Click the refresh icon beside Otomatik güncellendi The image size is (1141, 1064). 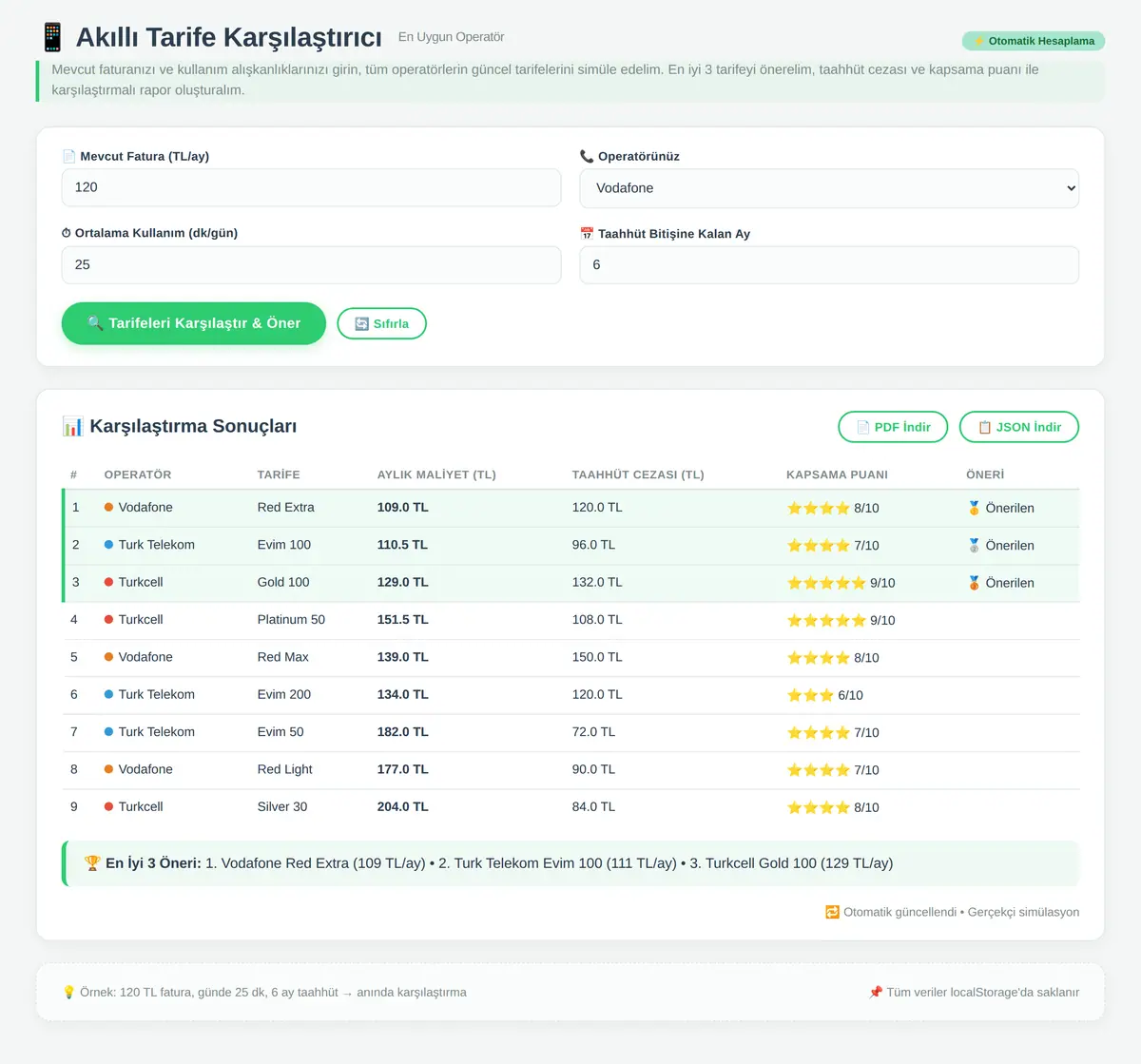832,912
